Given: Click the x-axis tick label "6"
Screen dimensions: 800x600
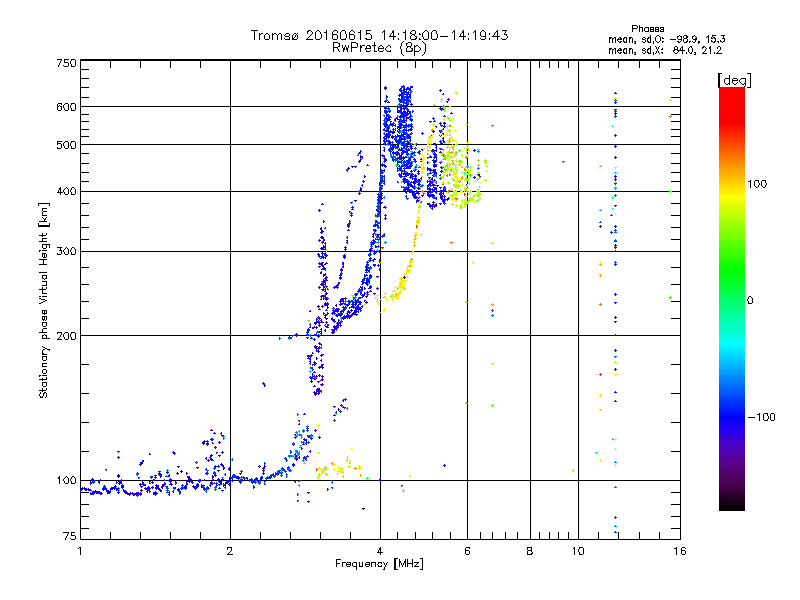Looking at the screenshot, I should pos(467,551).
